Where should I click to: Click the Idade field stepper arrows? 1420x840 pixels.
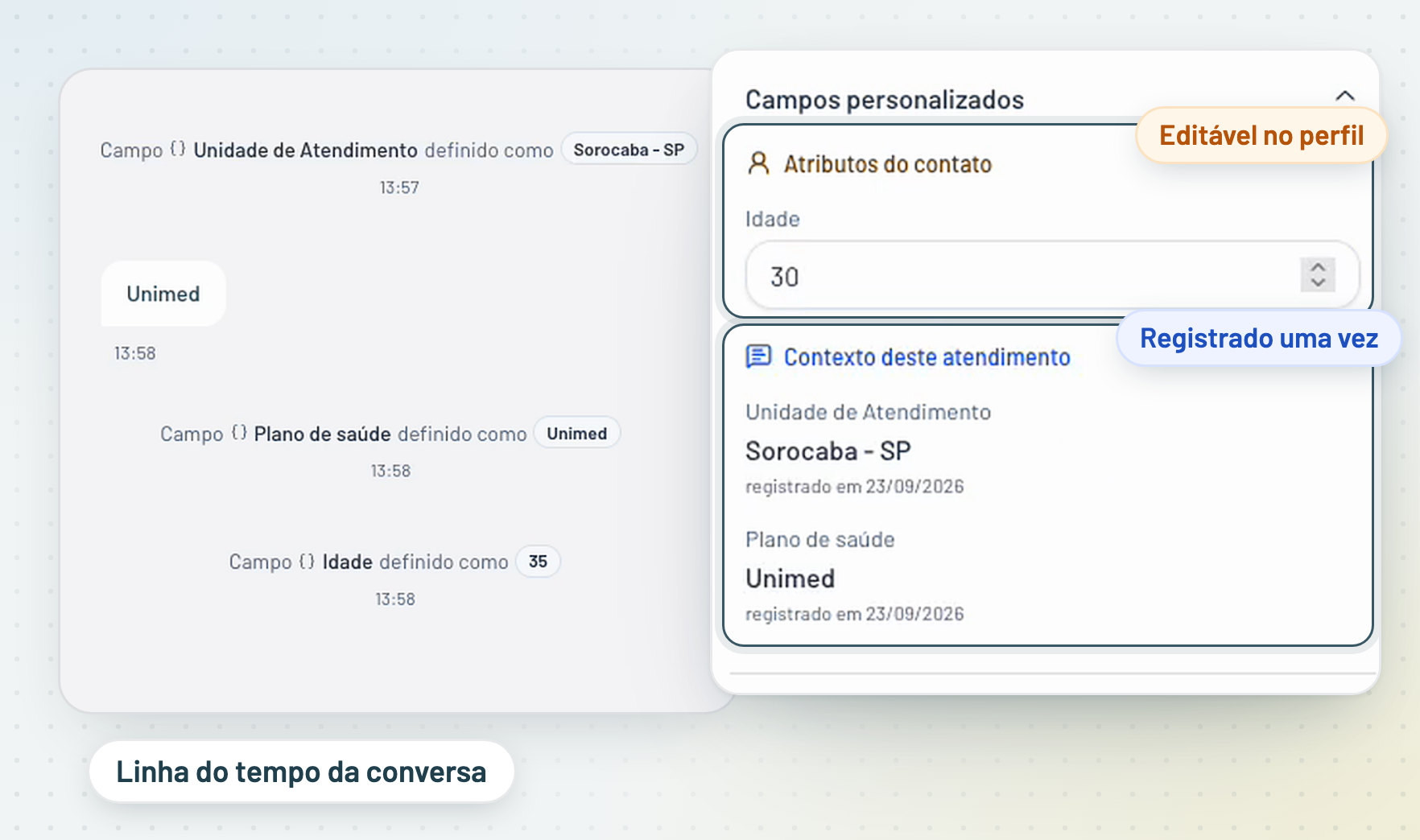[1318, 274]
